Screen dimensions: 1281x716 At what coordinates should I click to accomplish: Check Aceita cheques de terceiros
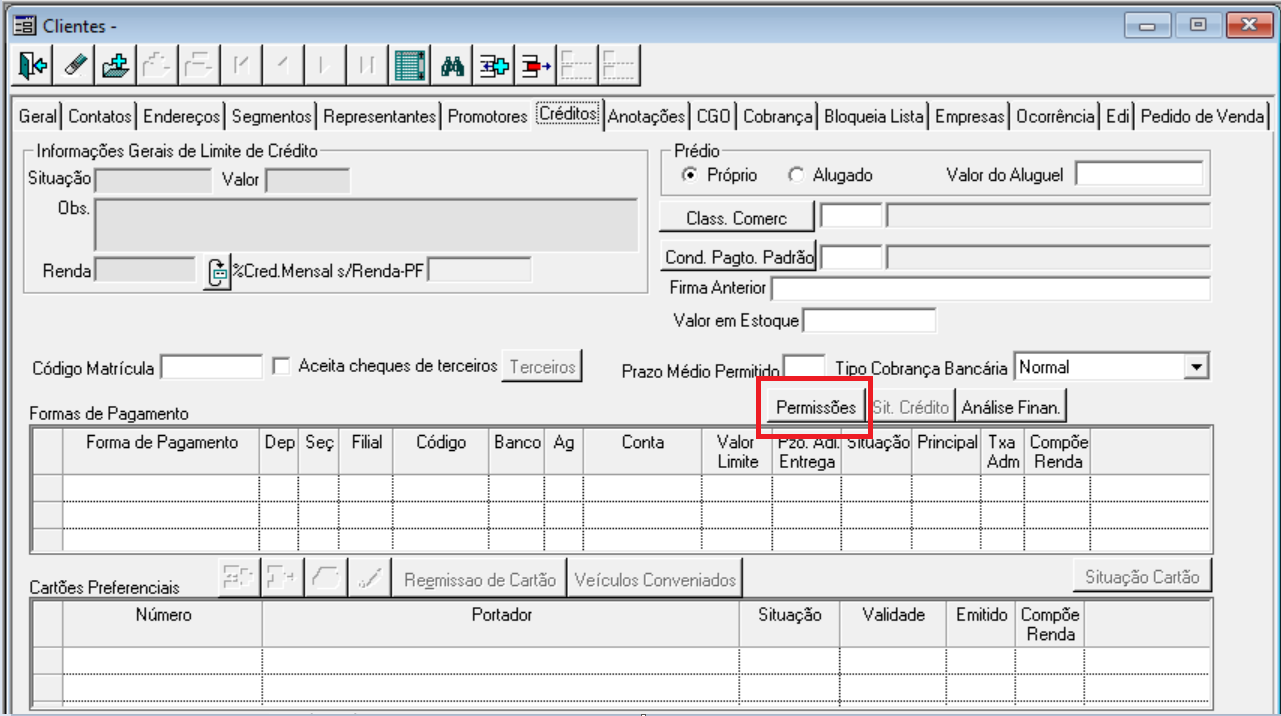pyautogui.click(x=281, y=366)
